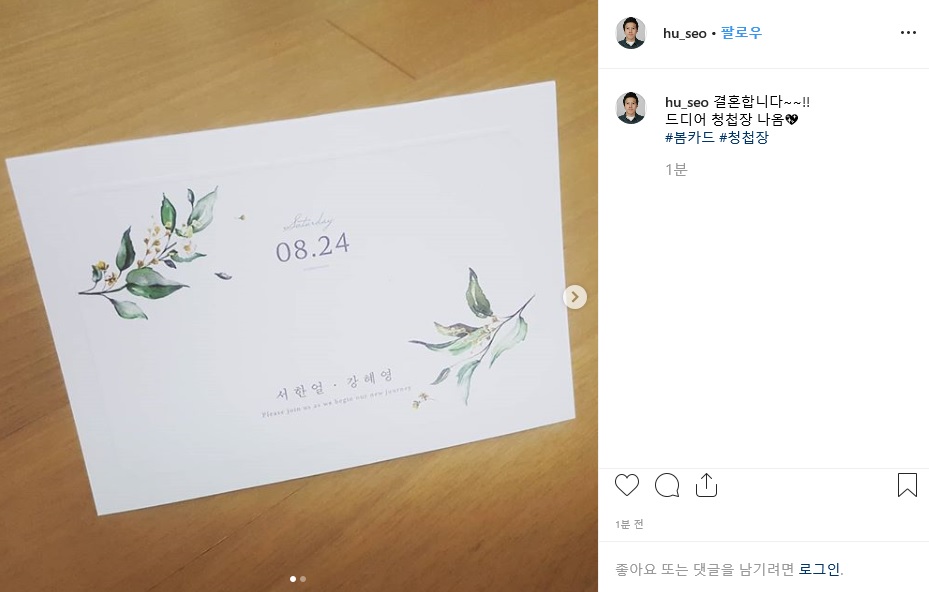This screenshot has width=929, height=592.
Task: Select the second carousel dot indicator
Action: pos(303,579)
